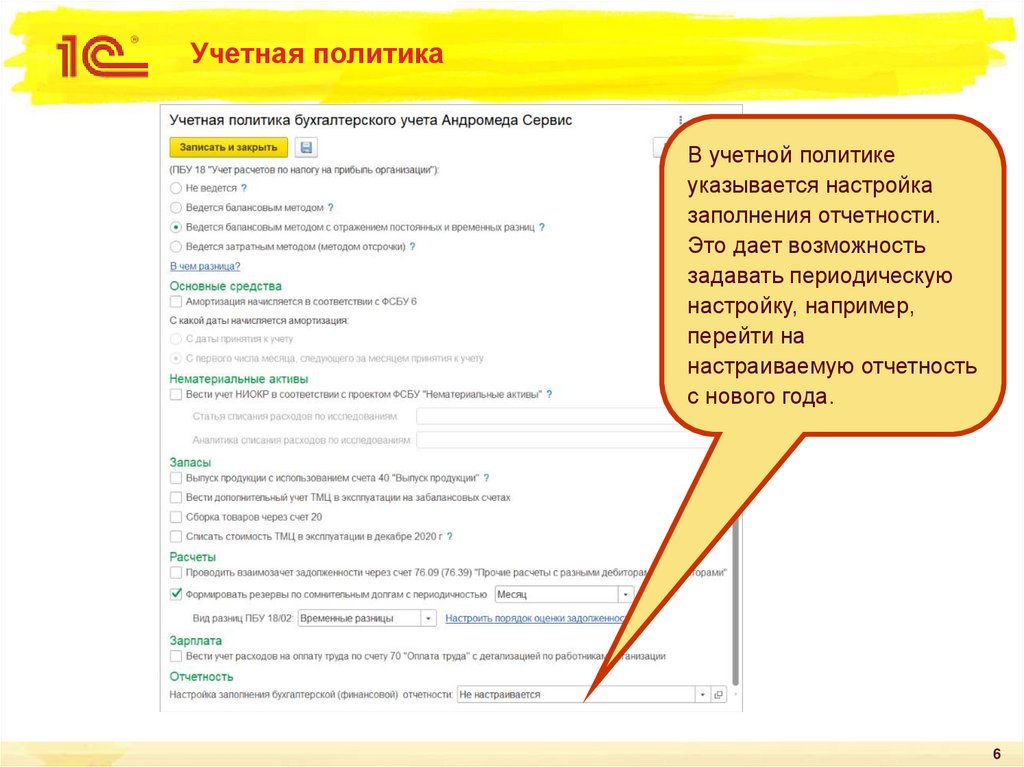Click the "Запасы" section heading
The width and height of the screenshot is (1024, 767).
tap(190, 463)
